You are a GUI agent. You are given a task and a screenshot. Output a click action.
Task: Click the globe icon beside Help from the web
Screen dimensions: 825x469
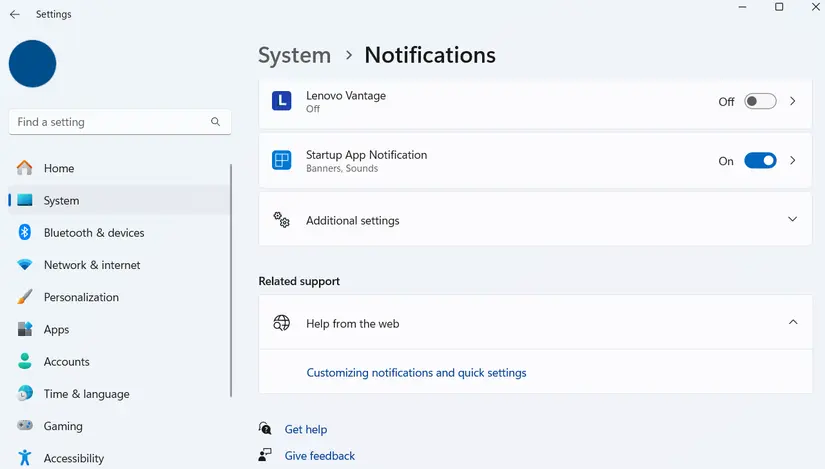coord(282,323)
